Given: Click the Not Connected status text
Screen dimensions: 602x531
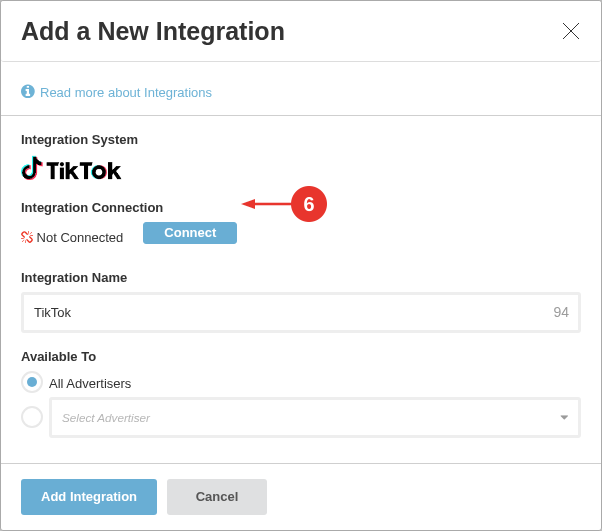Looking at the screenshot, I should pos(79,238).
